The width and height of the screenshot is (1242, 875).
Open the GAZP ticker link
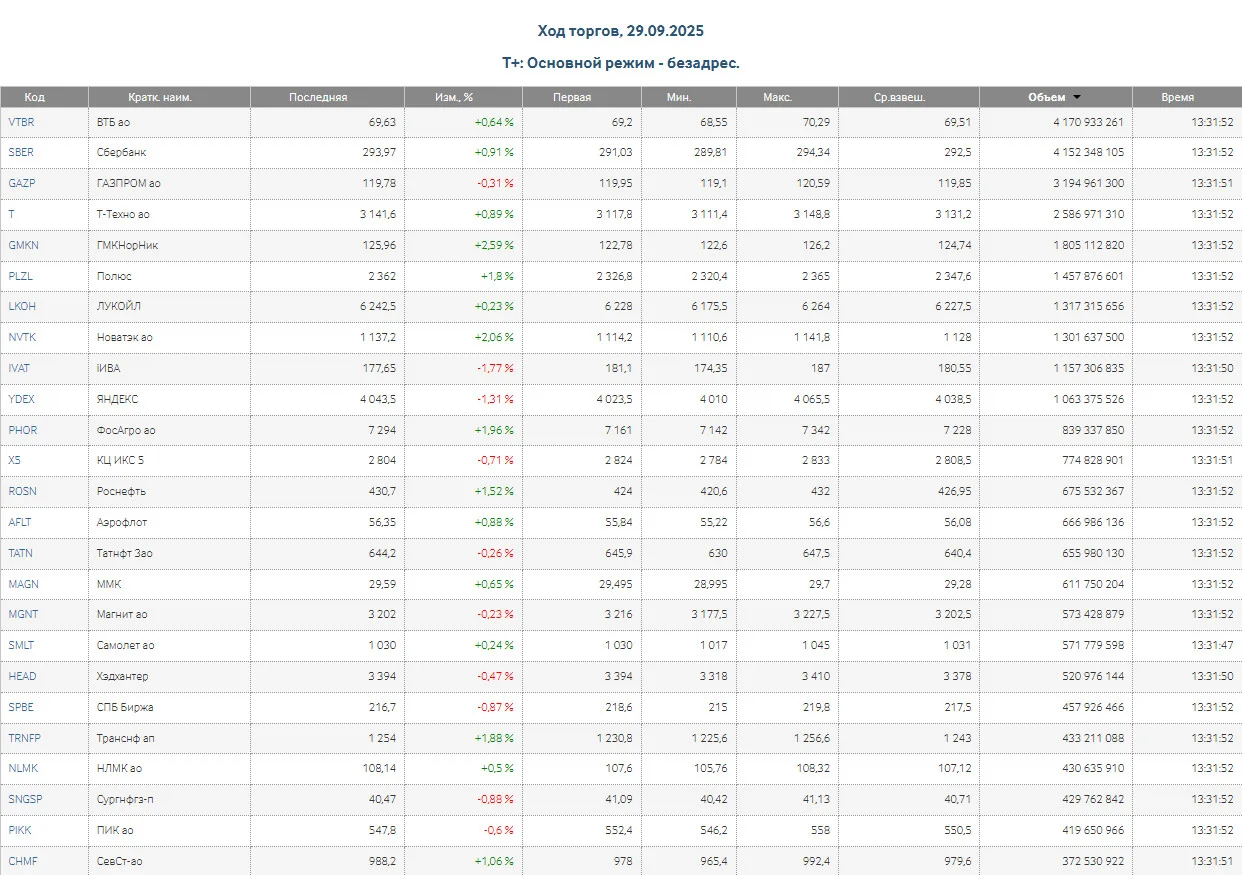point(22,184)
